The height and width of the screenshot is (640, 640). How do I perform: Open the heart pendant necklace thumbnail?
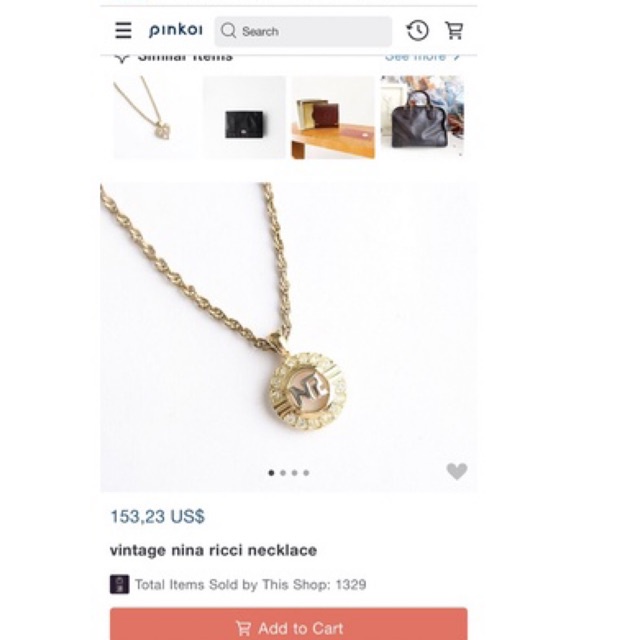pyautogui.click(x=155, y=117)
